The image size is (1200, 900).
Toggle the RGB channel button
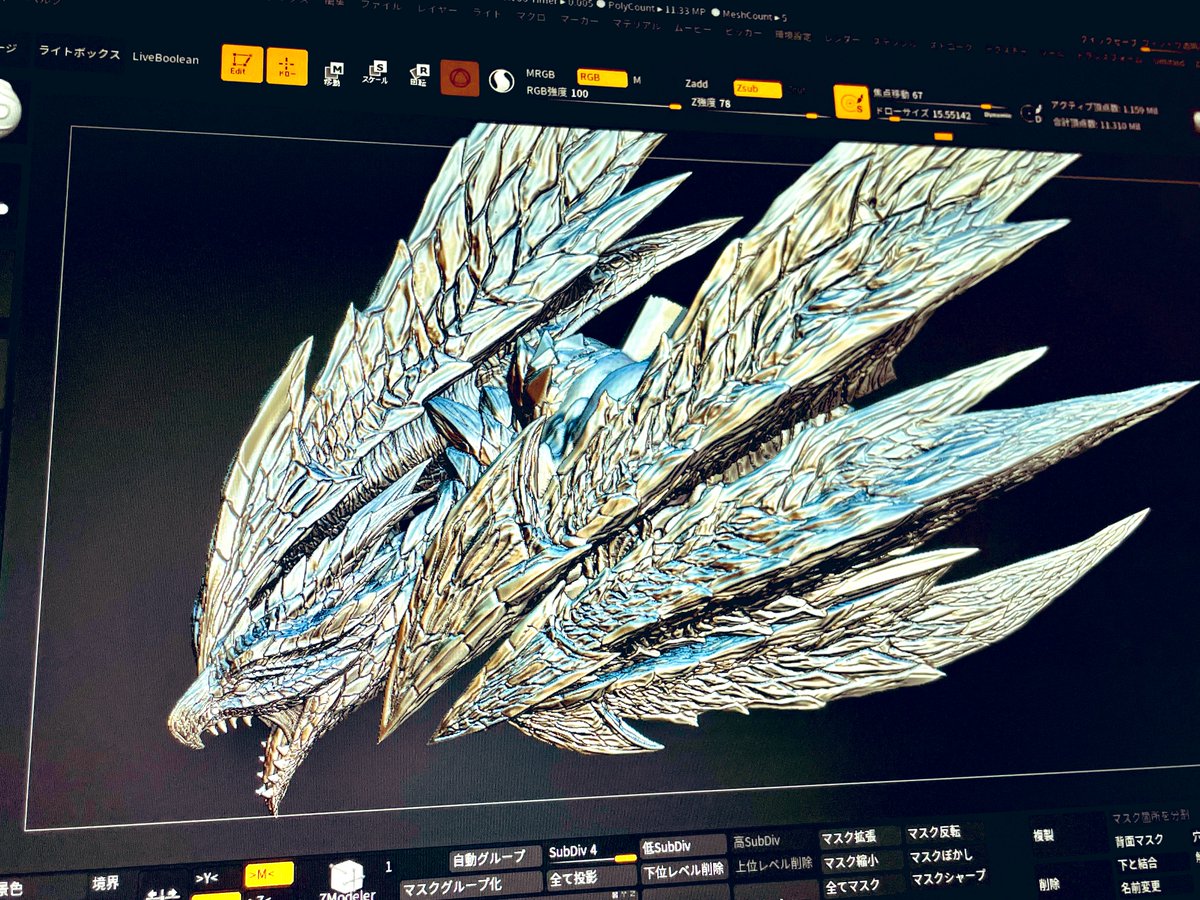click(602, 78)
